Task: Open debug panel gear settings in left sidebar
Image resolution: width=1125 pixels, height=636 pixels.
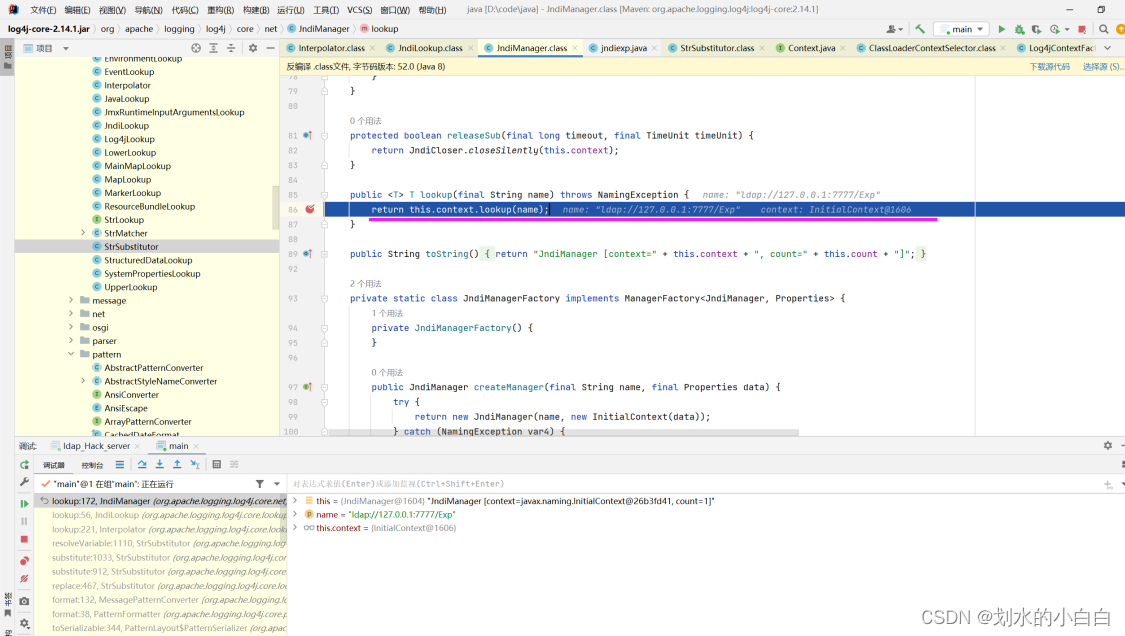Action: [x=24, y=624]
